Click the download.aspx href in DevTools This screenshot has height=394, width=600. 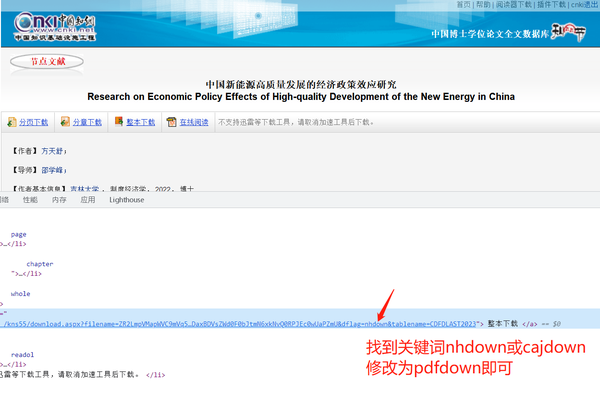coord(240,324)
